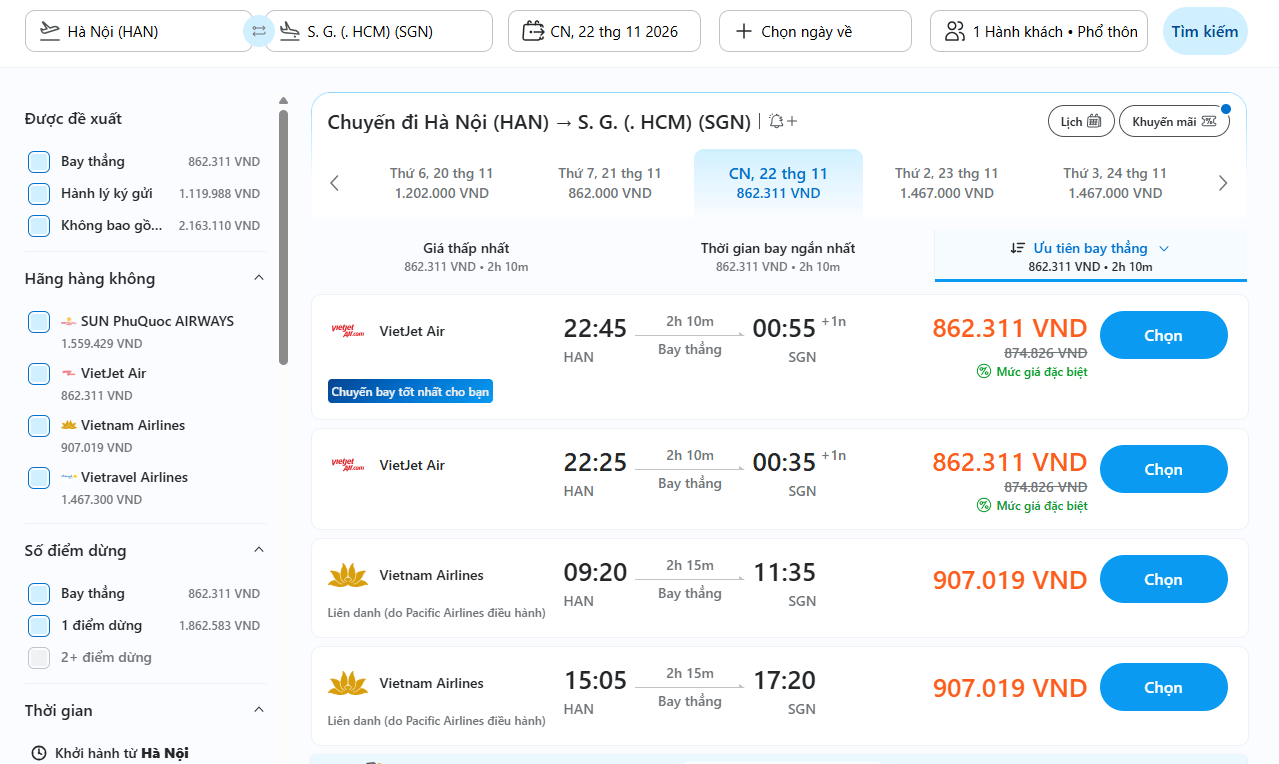Click Vietnam Airlines small logo in airline filter
1279x764 pixels.
click(x=69, y=425)
